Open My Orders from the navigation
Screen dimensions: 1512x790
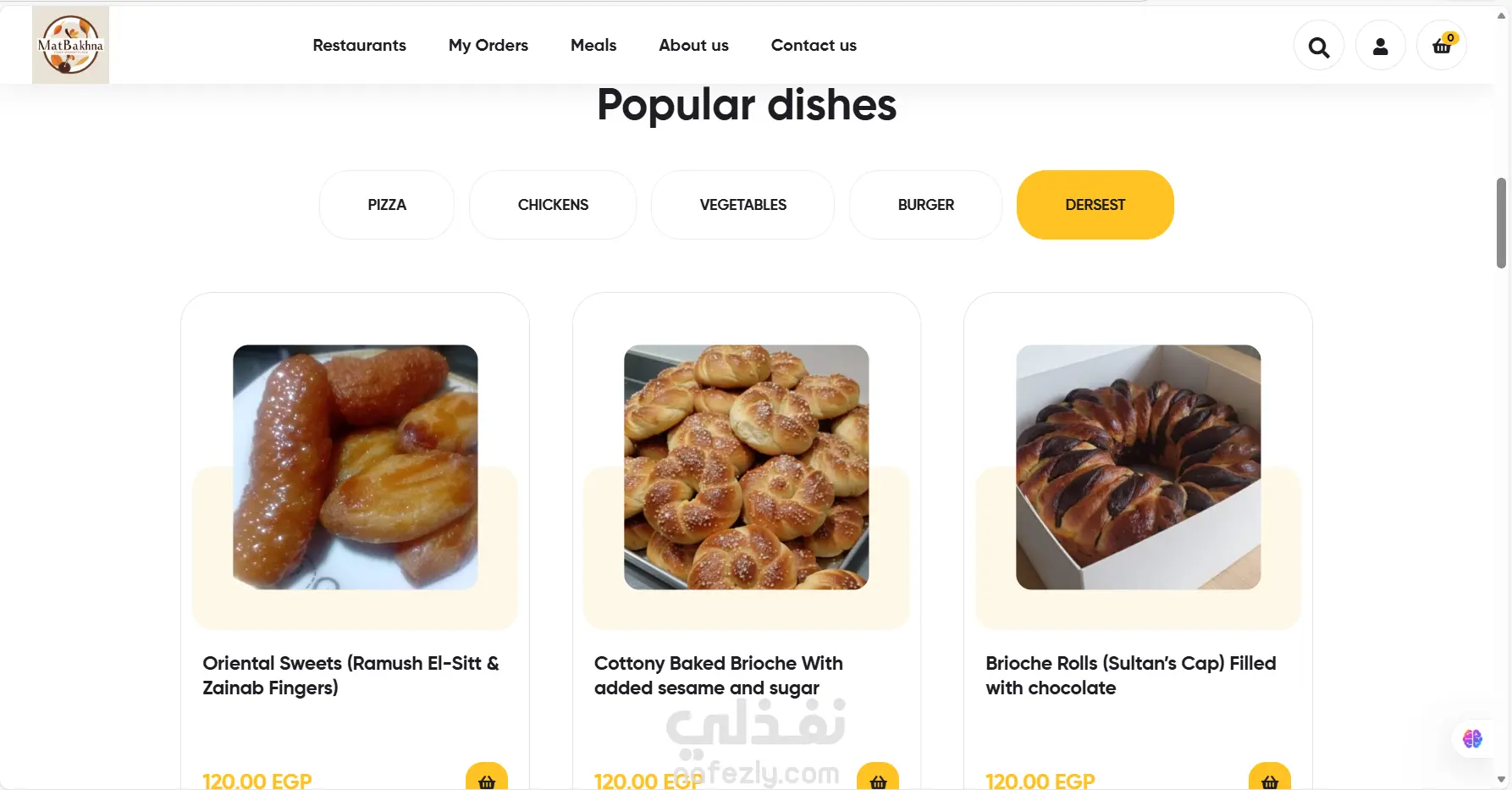click(x=488, y=46)
